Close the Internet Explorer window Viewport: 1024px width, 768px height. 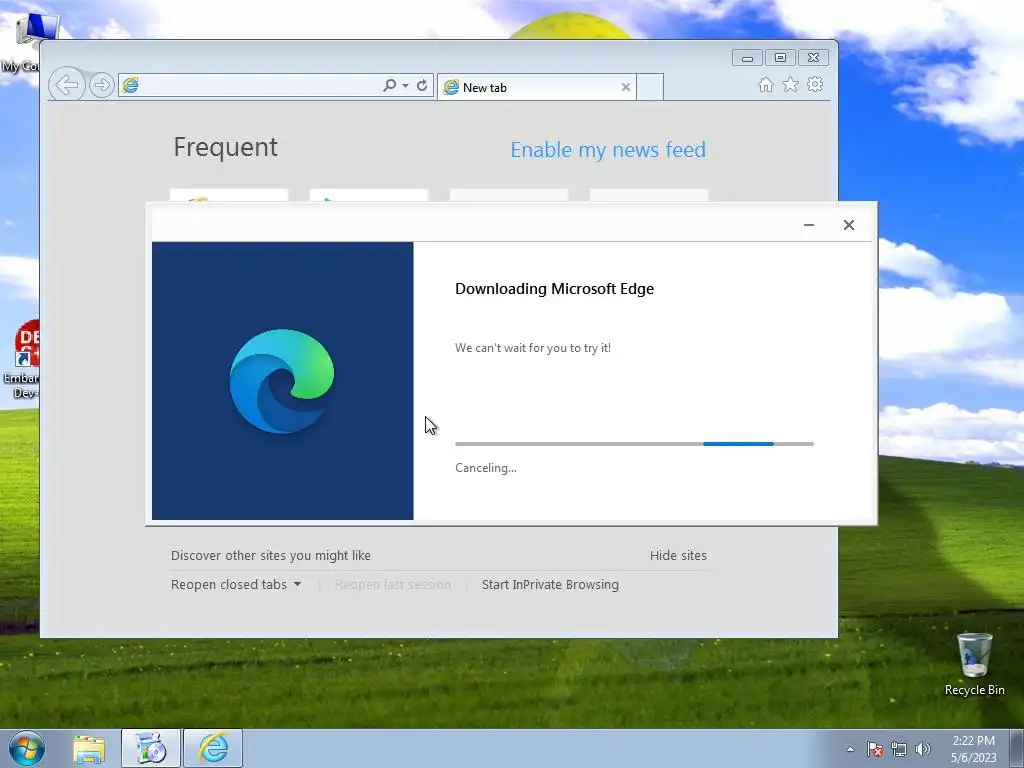[x=813, y=57]
